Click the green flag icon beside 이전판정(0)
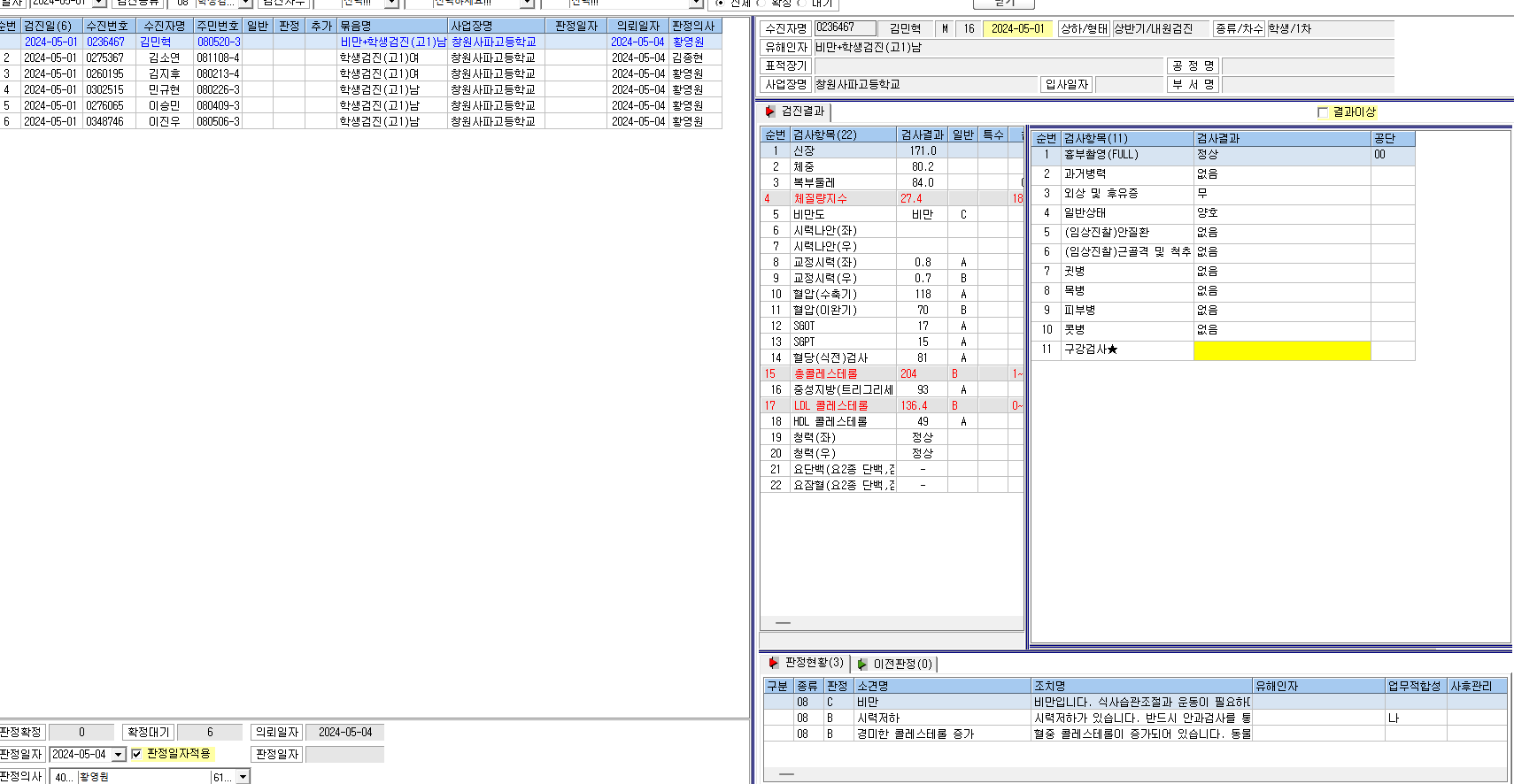Viewport: 1514px width, 784px height. click(x=862, y=664)
